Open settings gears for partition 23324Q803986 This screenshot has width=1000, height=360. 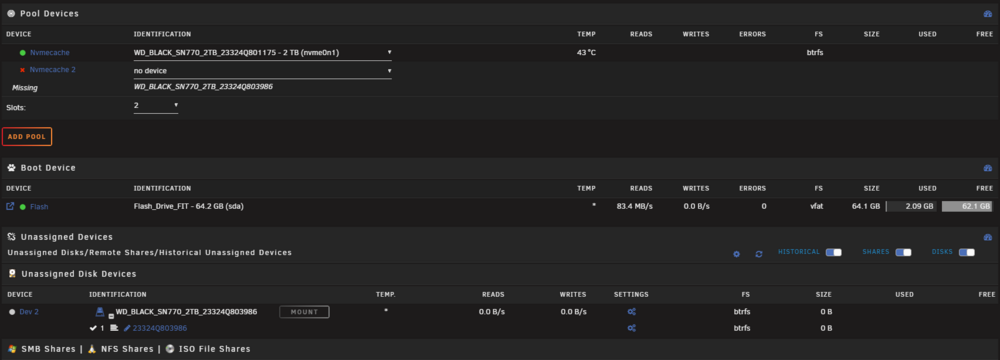(x=631, y=328)
